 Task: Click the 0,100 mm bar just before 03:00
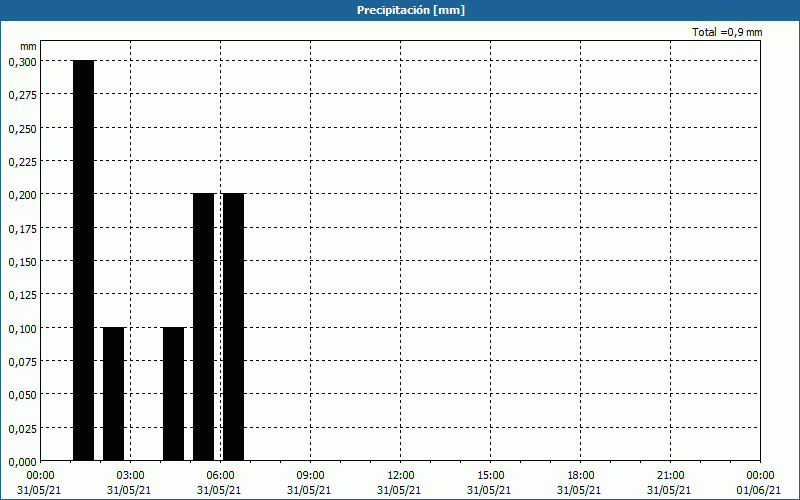coord(113,394)
